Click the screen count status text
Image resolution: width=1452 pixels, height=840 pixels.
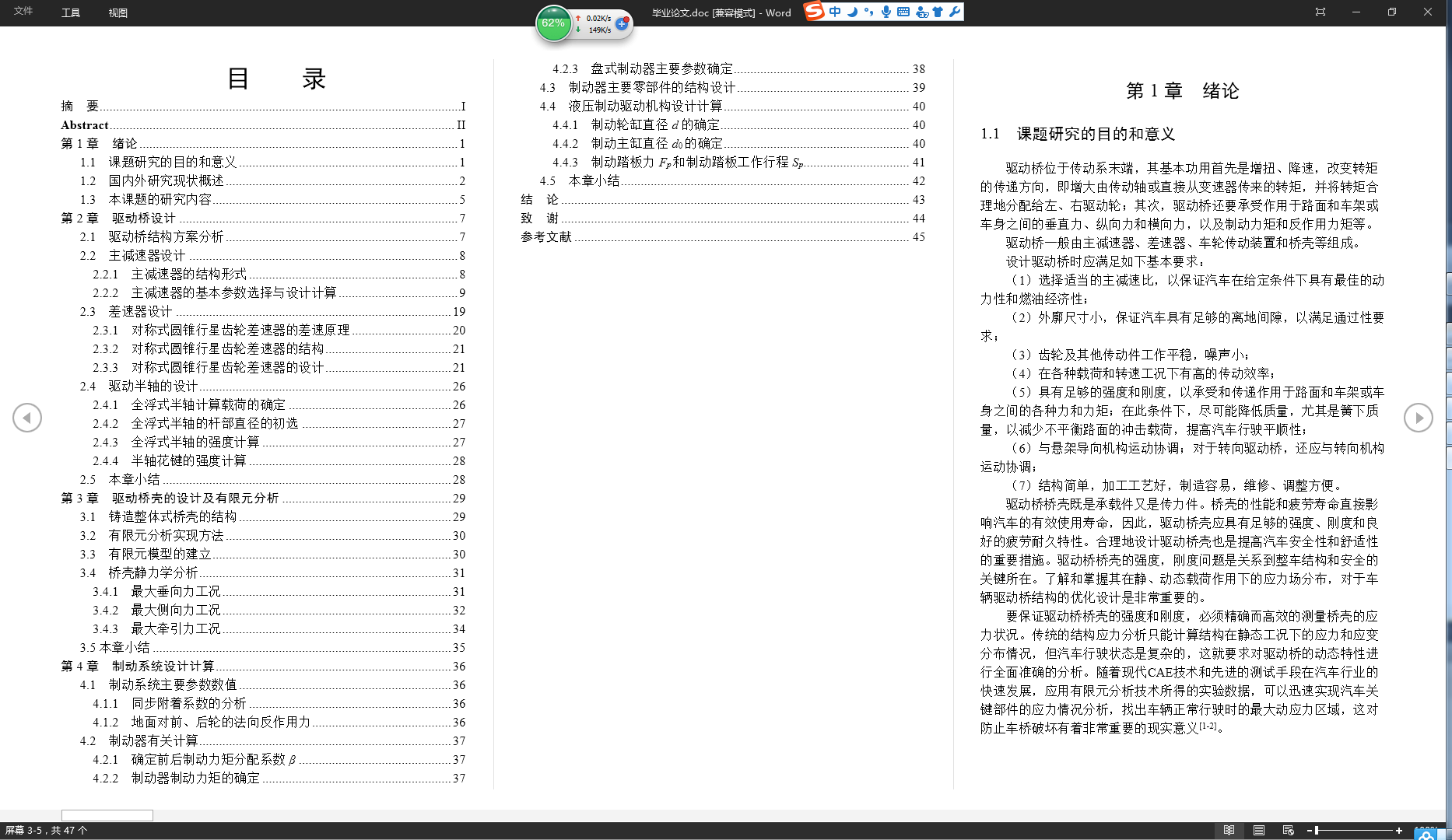(x=46, y=831)
